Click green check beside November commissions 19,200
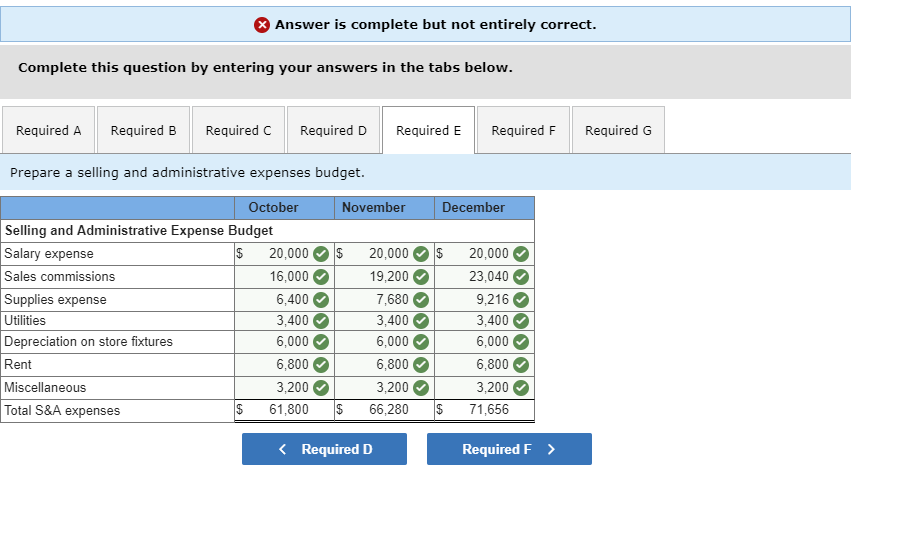This screenshot has height=538, width=904. coord(421,277)
